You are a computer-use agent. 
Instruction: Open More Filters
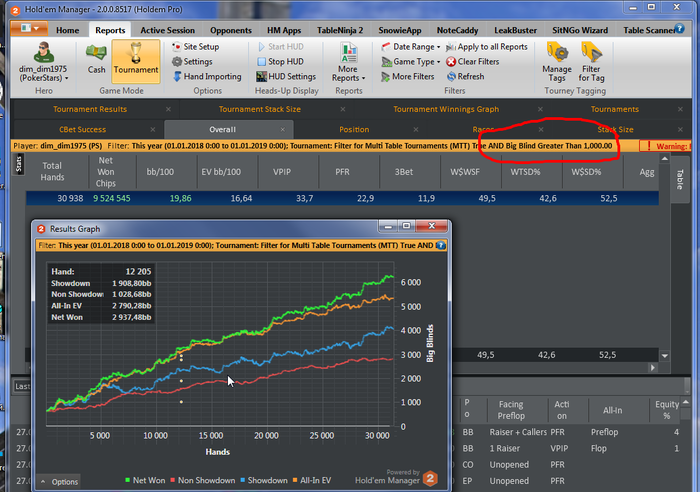(408, 76)
